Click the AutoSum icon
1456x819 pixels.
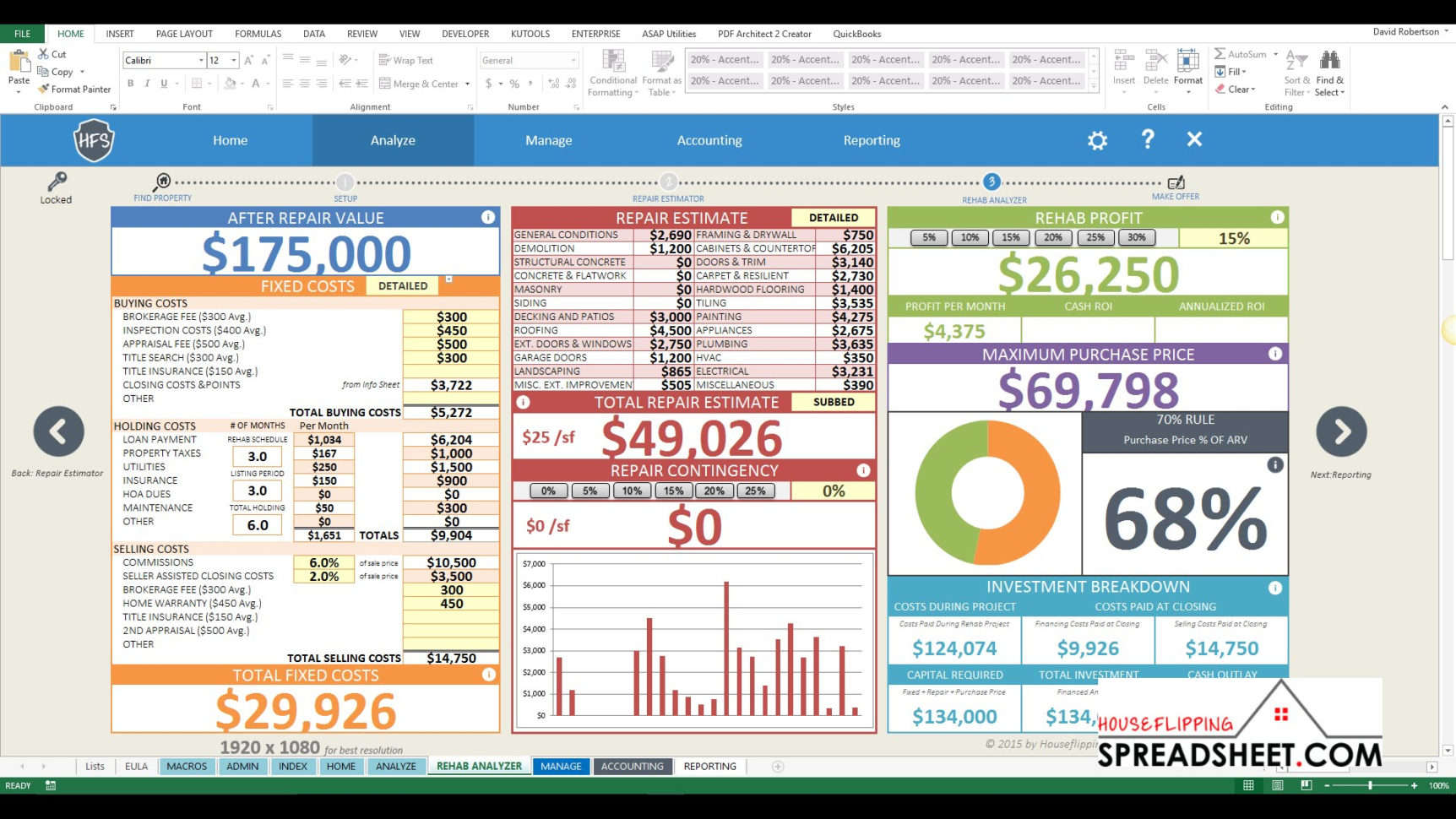click(1222, 53)
